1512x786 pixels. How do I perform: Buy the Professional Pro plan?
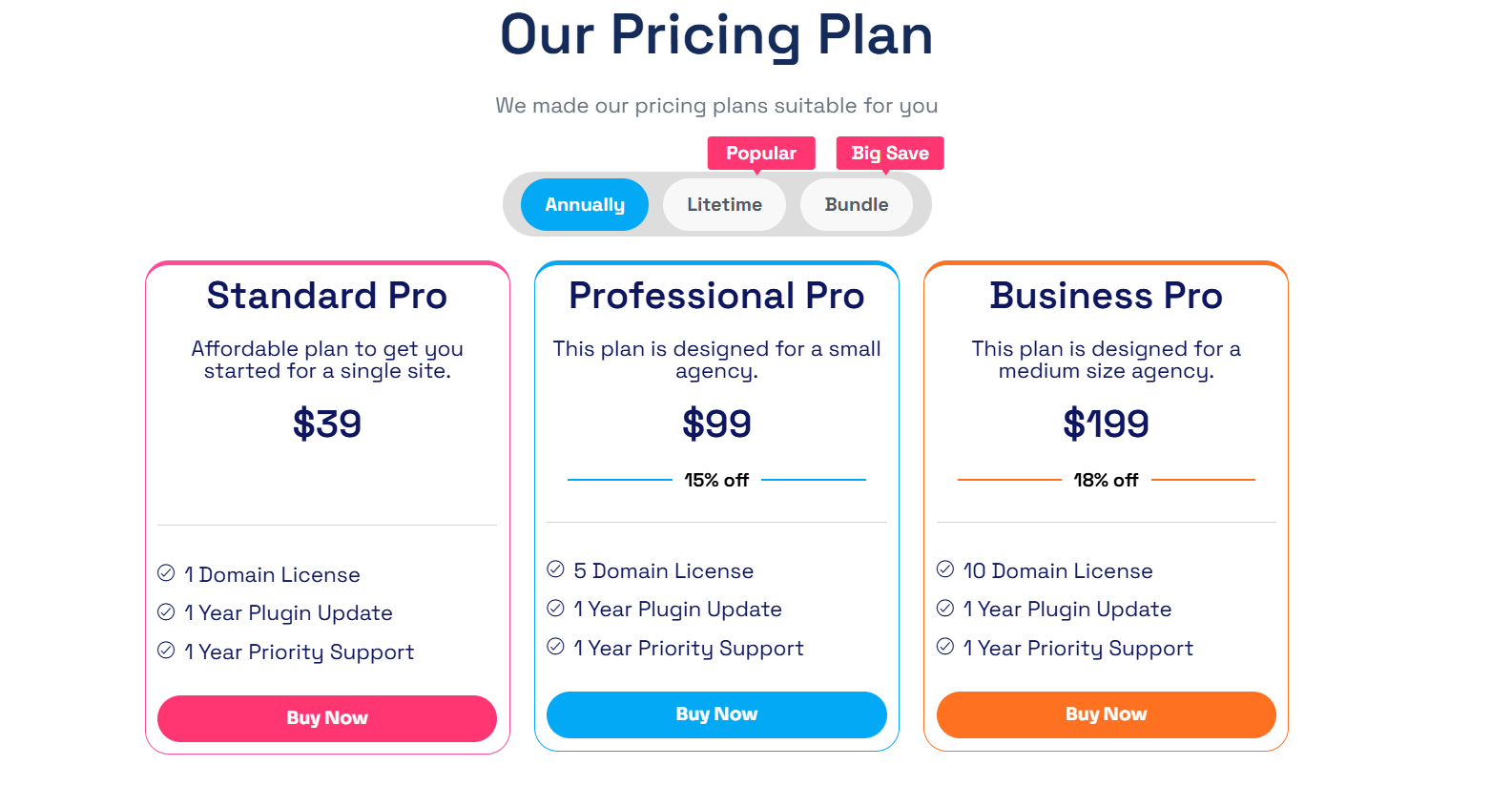coord(716,714)
